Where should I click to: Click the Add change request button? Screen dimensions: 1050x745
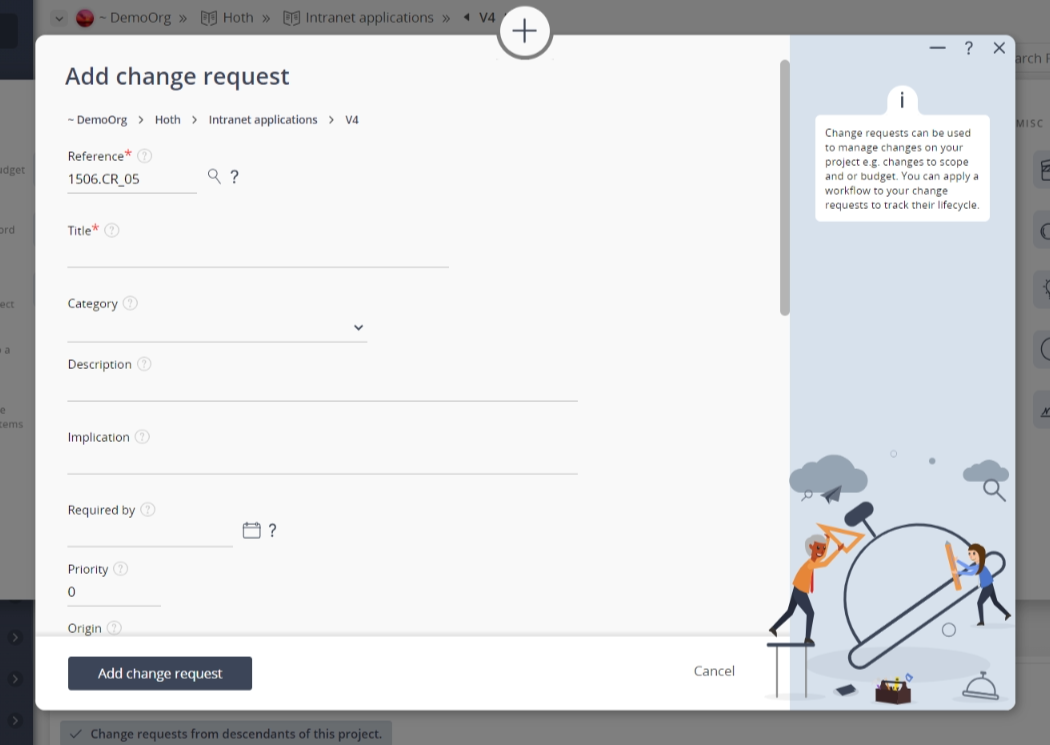[160, 673]
